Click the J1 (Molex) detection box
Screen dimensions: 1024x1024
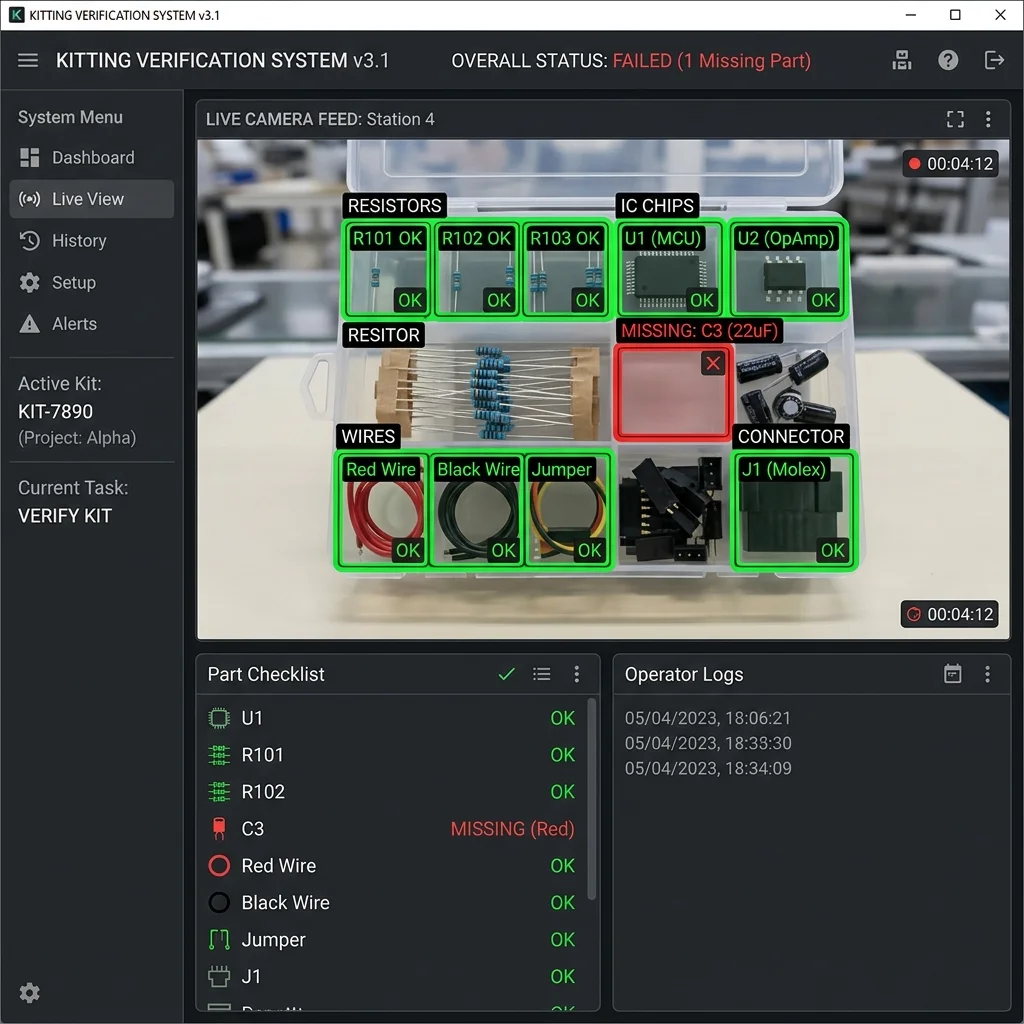tap(793, 509)
